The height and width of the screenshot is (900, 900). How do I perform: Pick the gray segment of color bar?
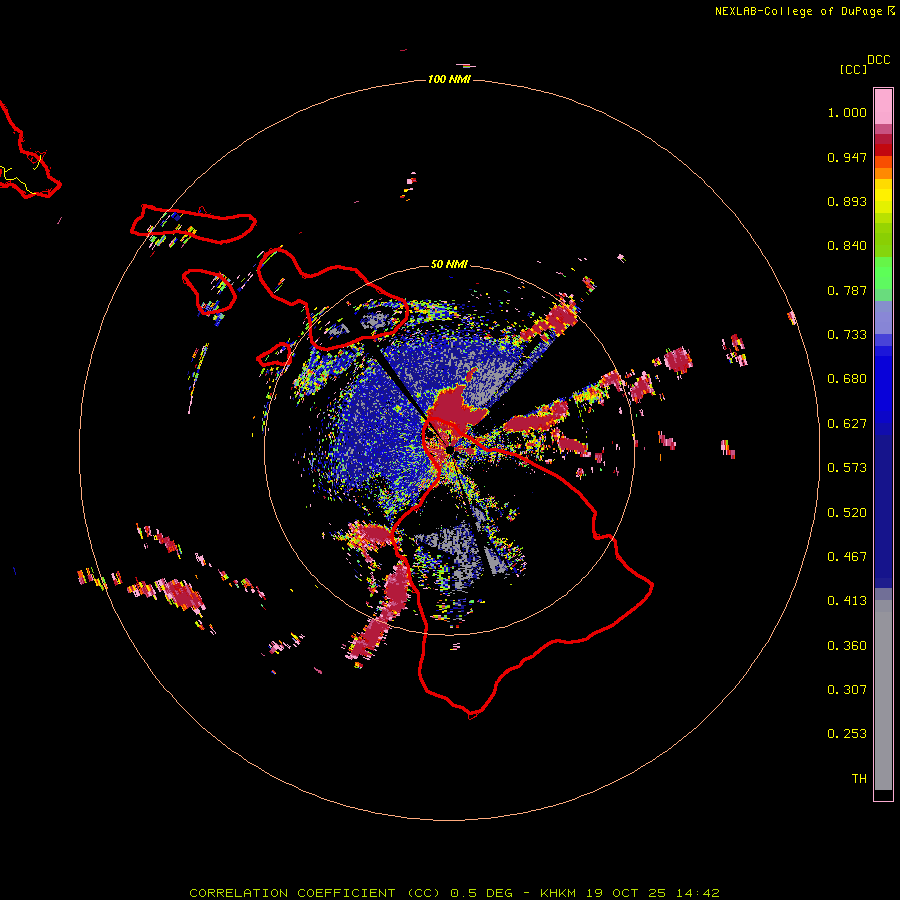[x=883, y=695]
